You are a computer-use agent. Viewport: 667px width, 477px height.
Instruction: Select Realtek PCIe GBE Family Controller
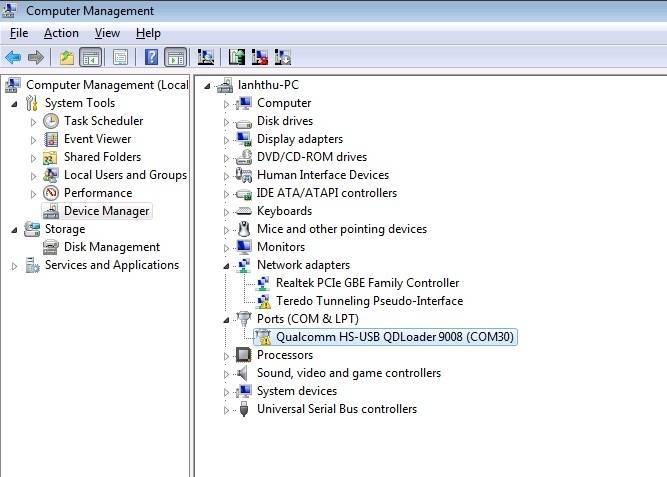click(368, 283)
